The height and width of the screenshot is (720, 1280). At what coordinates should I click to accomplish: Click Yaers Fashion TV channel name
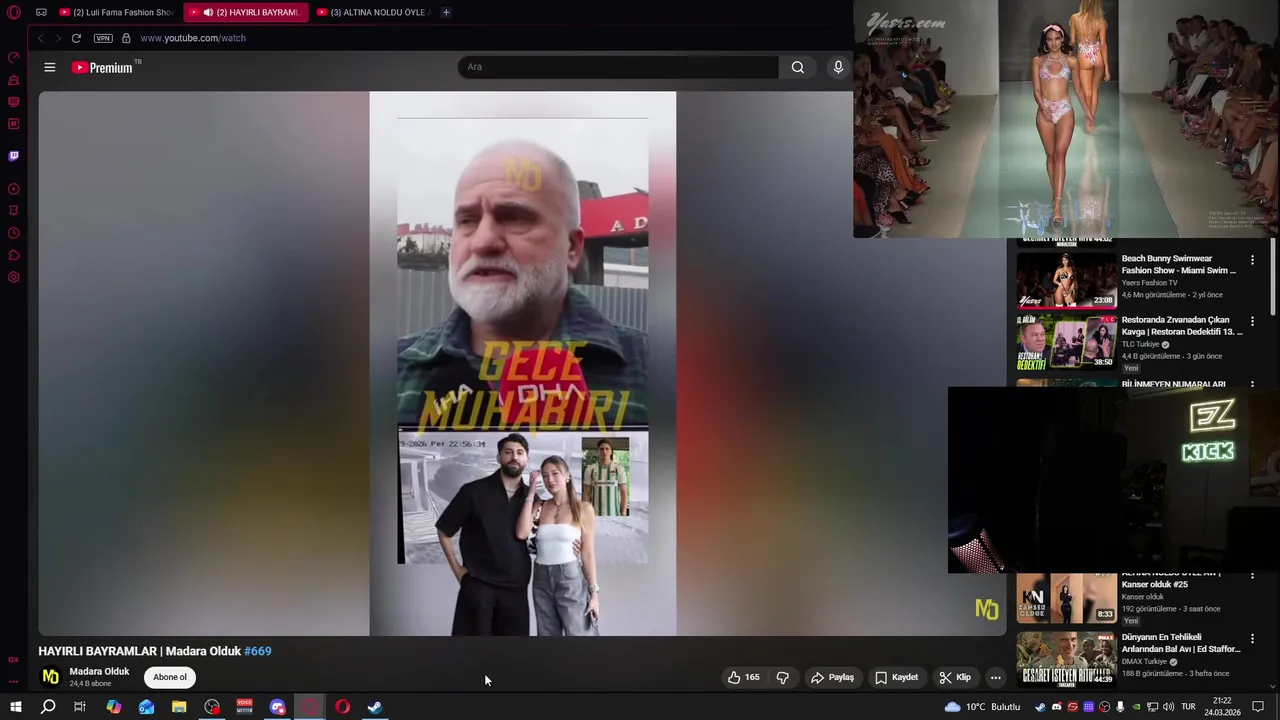point(1149,283)
